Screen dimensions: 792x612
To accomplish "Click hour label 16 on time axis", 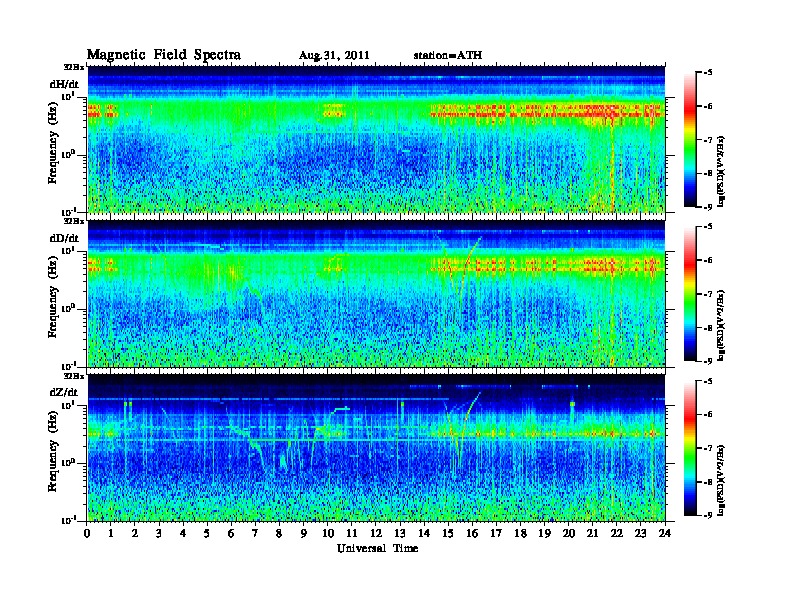I will pos(472,533).
